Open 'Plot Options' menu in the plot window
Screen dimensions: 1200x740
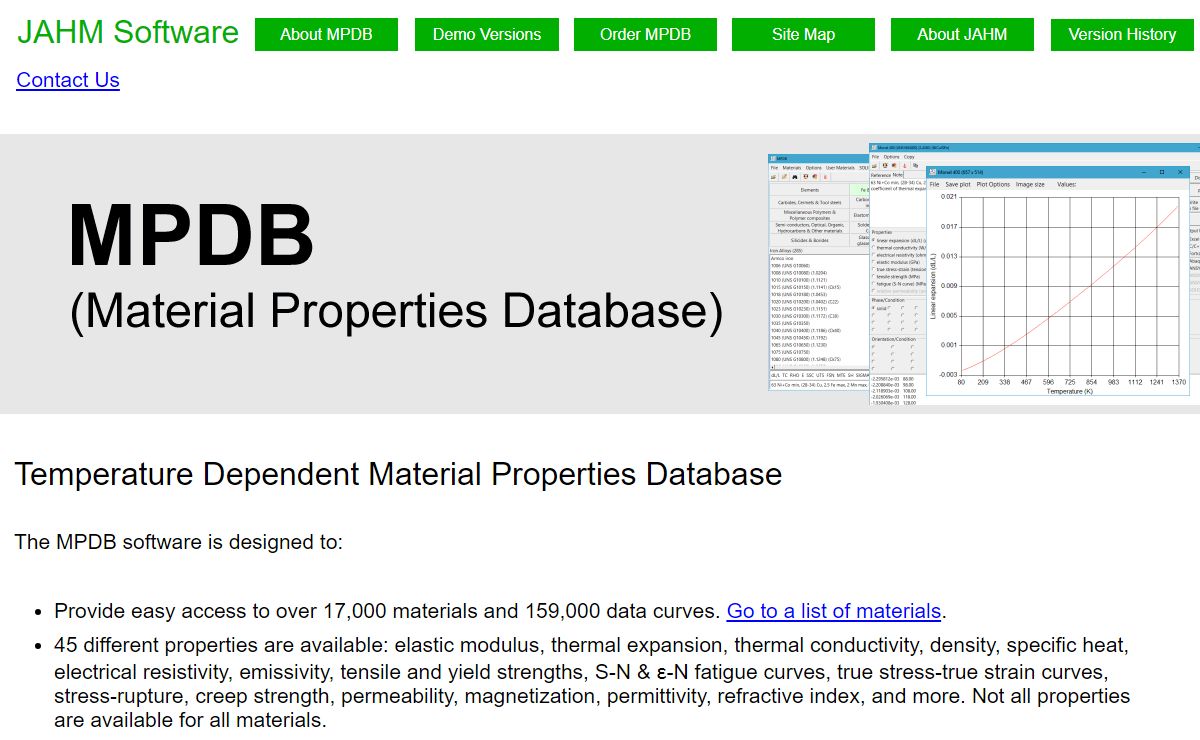pos(993,184)
